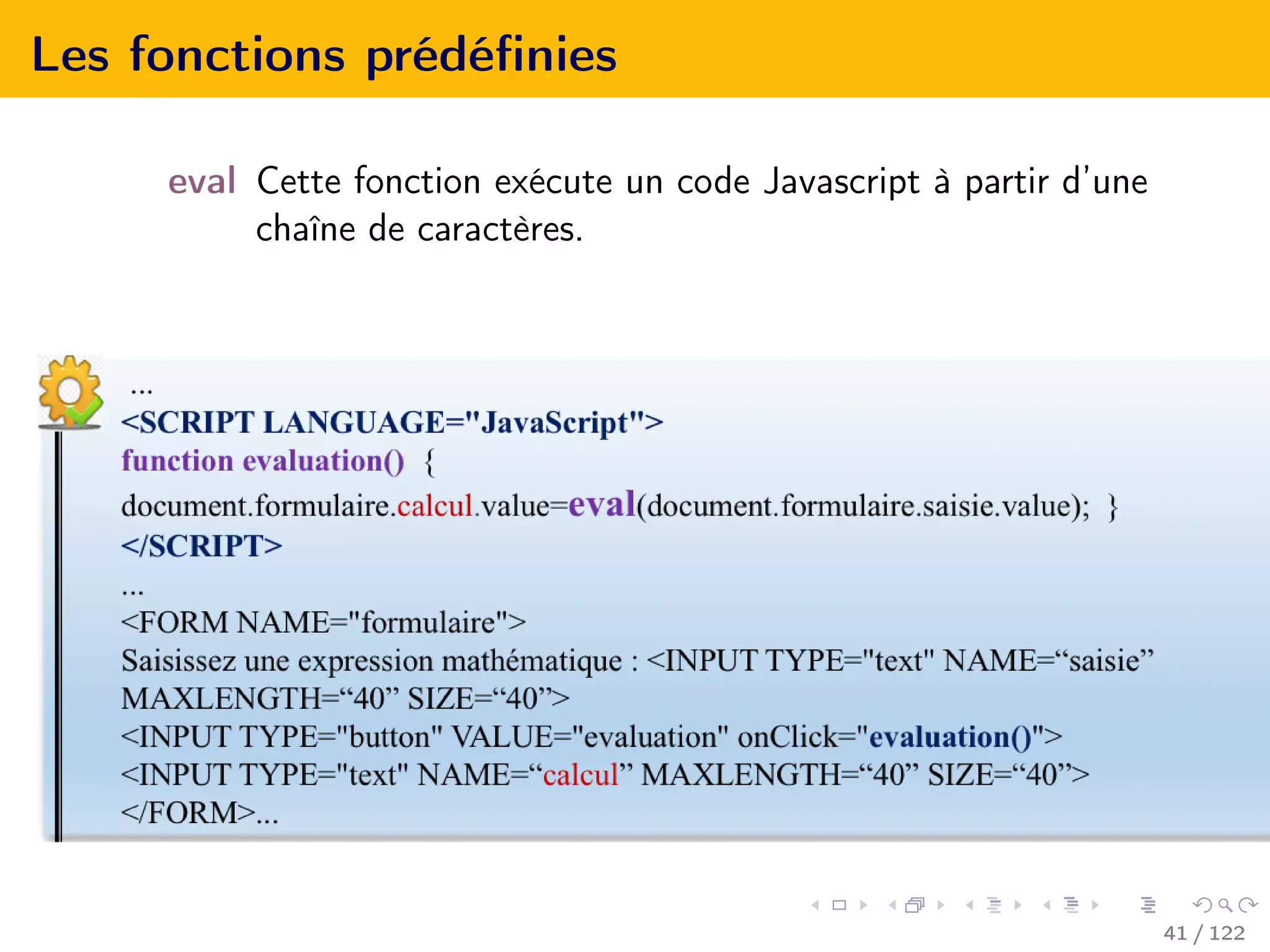The image size is (1270, 952).
Task: Click the section navigation icon
Action: pyautogui.click(x=1071, y=906)
